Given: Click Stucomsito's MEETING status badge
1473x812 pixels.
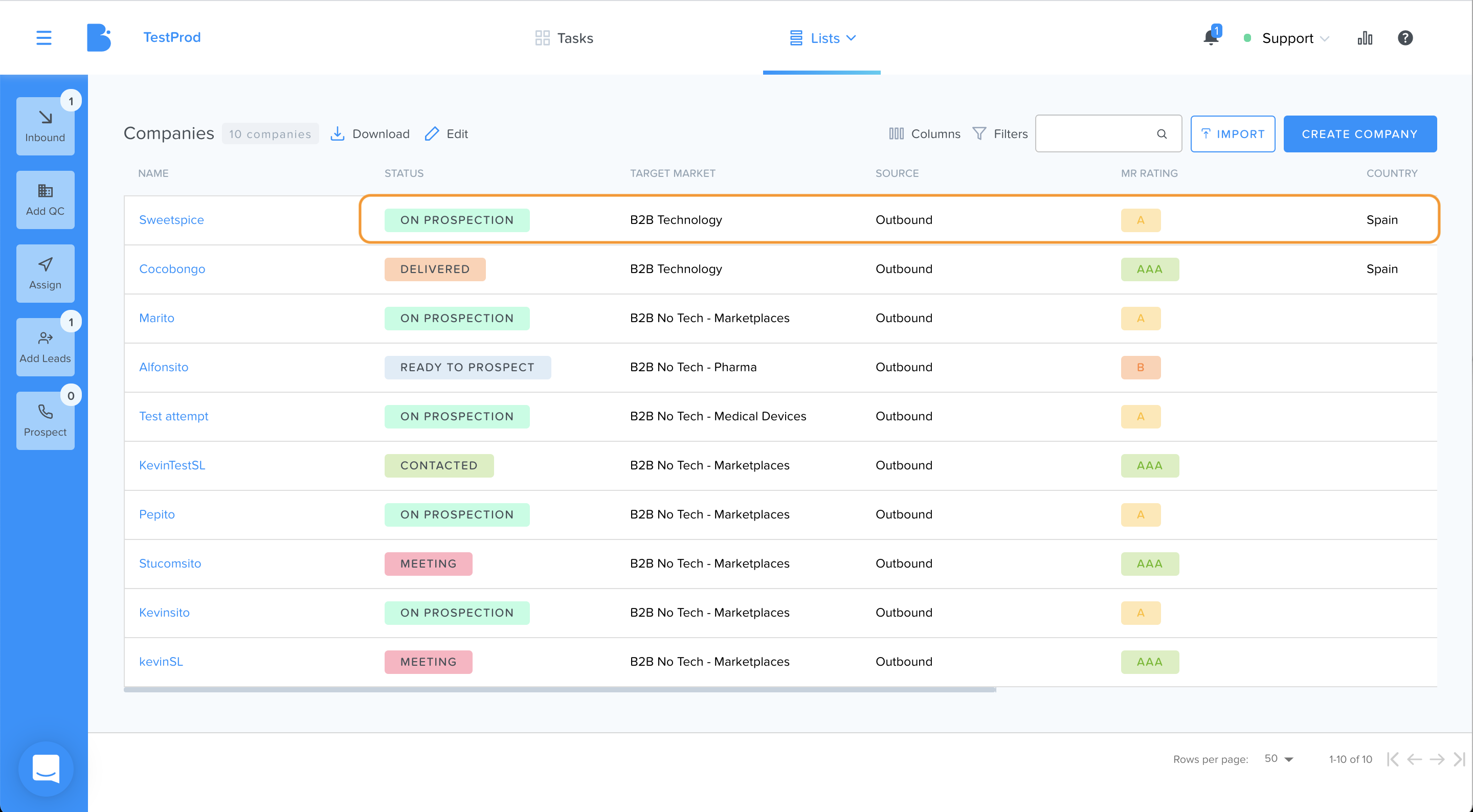Looking at the screenshot, I should (x=428, y=564).
